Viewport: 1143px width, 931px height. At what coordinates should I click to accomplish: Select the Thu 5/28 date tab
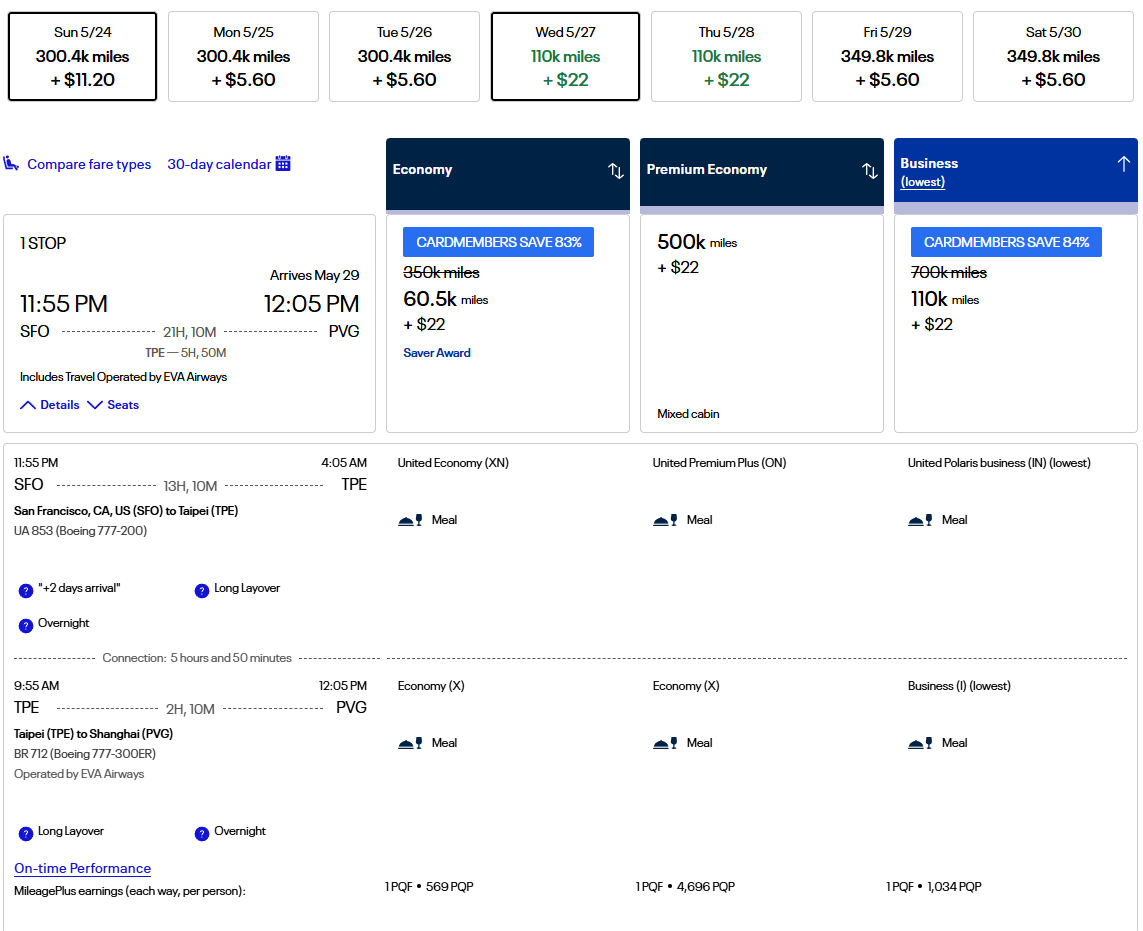(726, 57)
